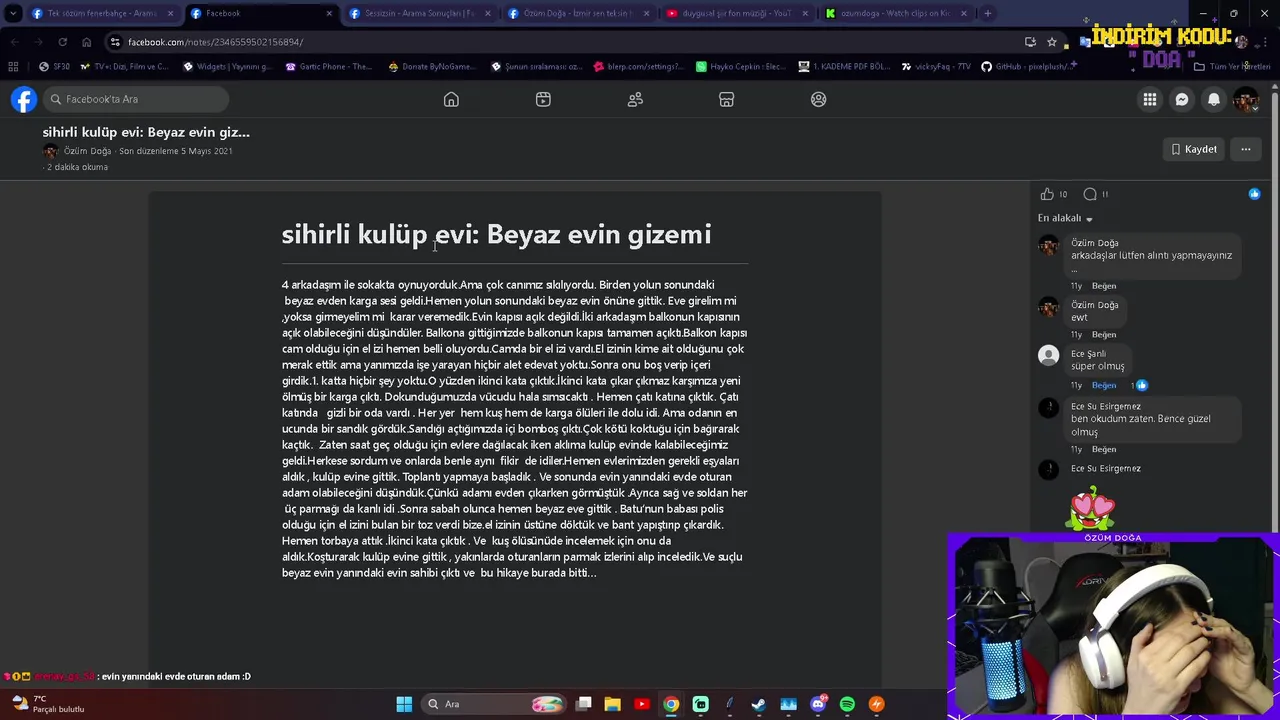Image resolution: width=1280 pixels, height=720 pixels.
Task: Click Beğen under 'ben okudum zaten' comment
Action: click(1104, 449)
